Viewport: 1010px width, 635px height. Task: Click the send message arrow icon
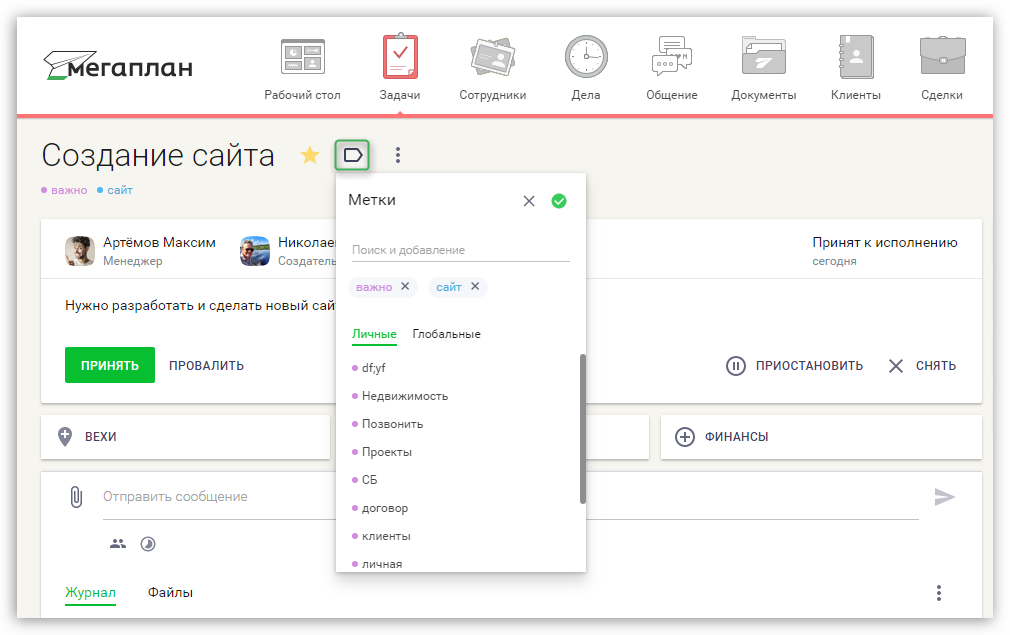(944, 497)
